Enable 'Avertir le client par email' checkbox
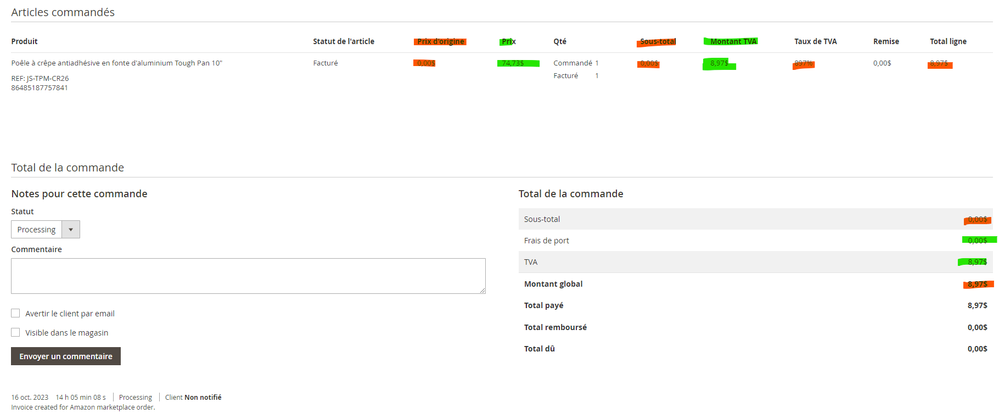The height and width of the screenshot is (417, 999). coord(16,313)
